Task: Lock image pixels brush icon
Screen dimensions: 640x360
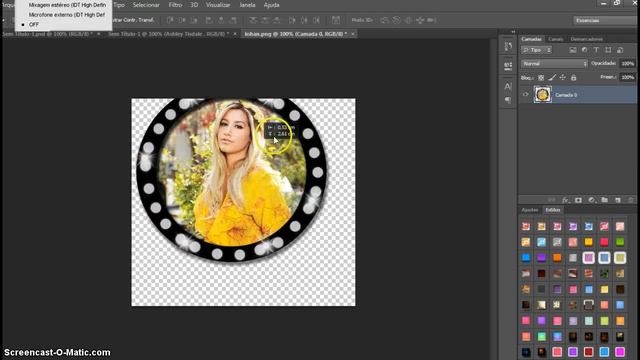Action: [552, 78]
